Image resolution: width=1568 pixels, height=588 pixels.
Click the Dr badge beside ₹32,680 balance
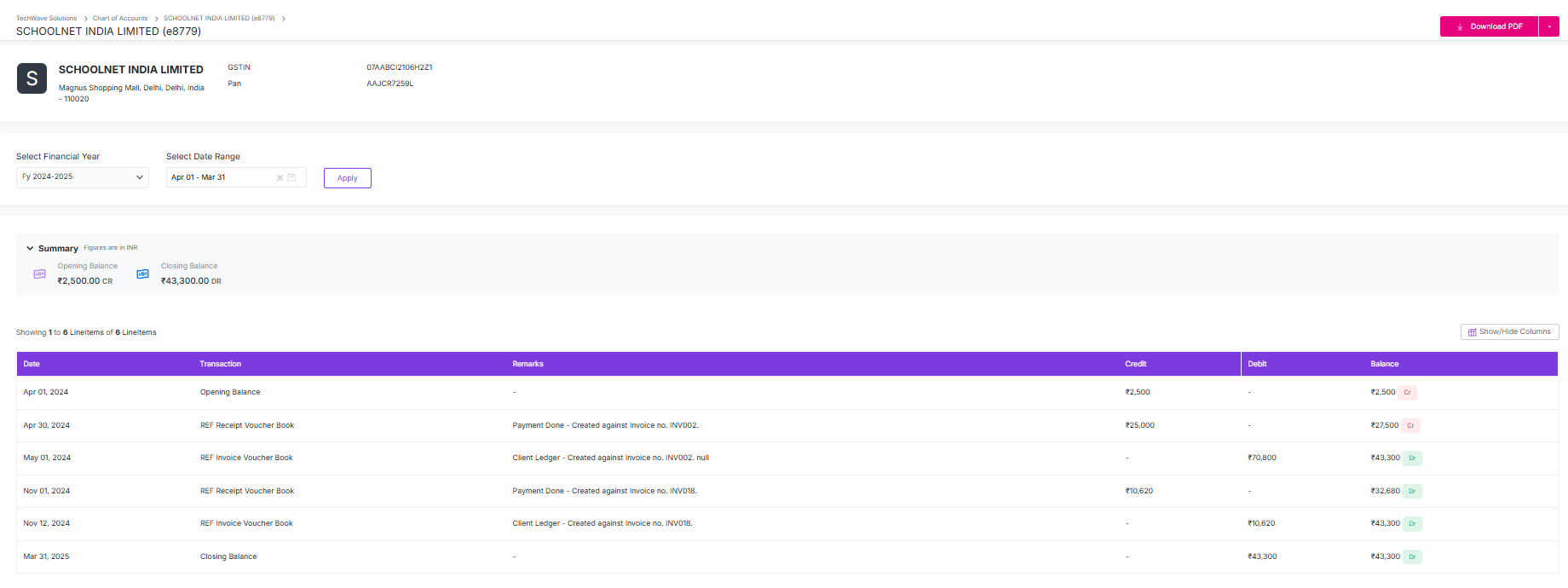[1412, 491]
